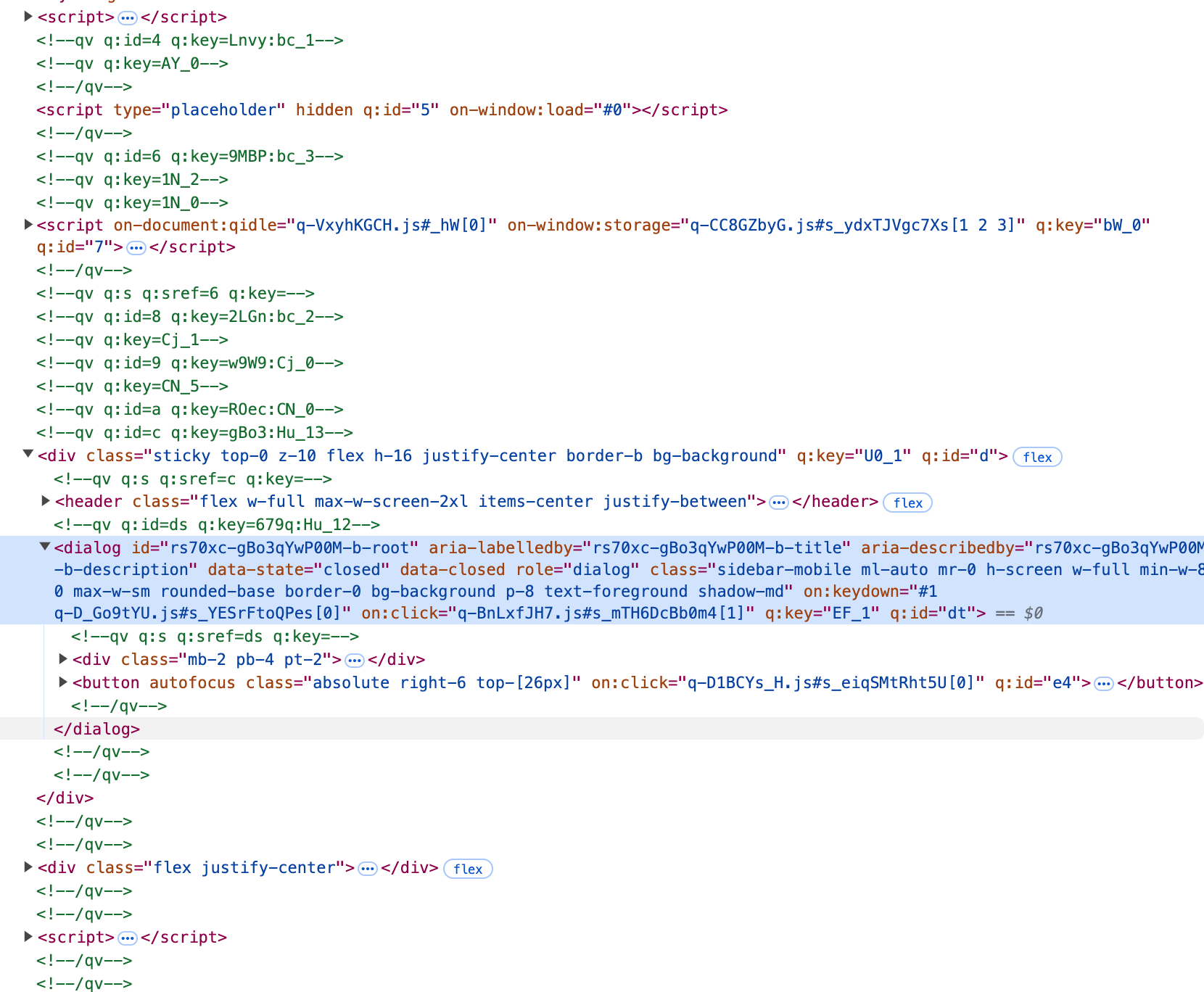The image size is (1204, 992).
Task: Select the closing </dialog> tag line
Action: point(96,729)
